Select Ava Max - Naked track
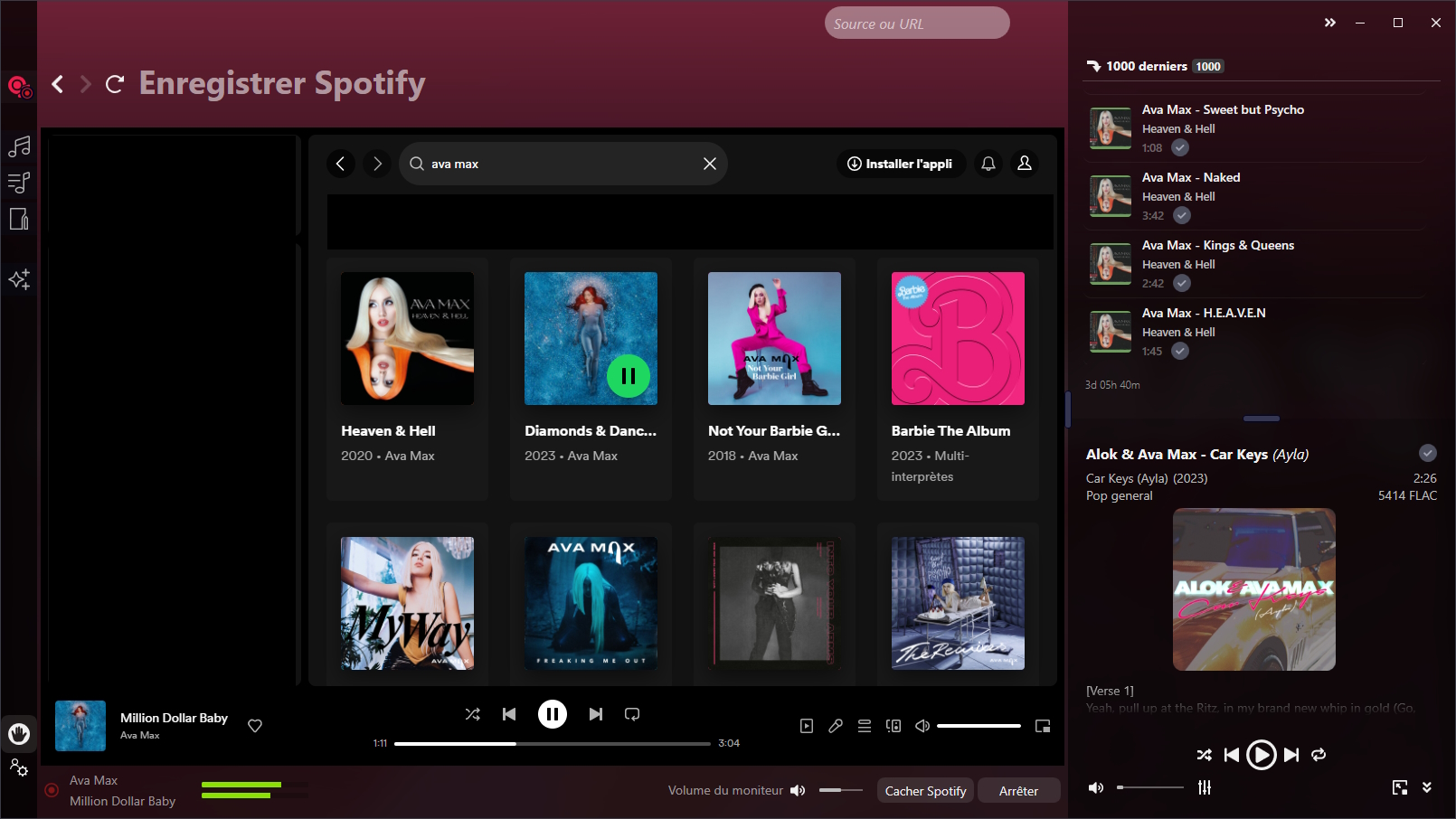The height and width of the screenshot is (819, 1456). coord(1255,196)
